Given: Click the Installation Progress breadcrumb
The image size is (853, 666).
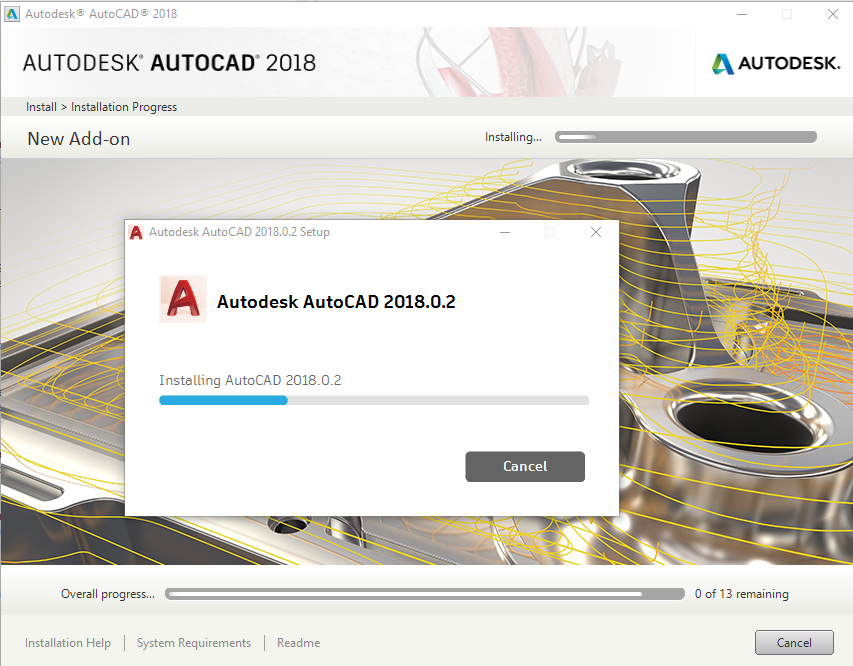Looking at the screenshot, I should [124, 107].
